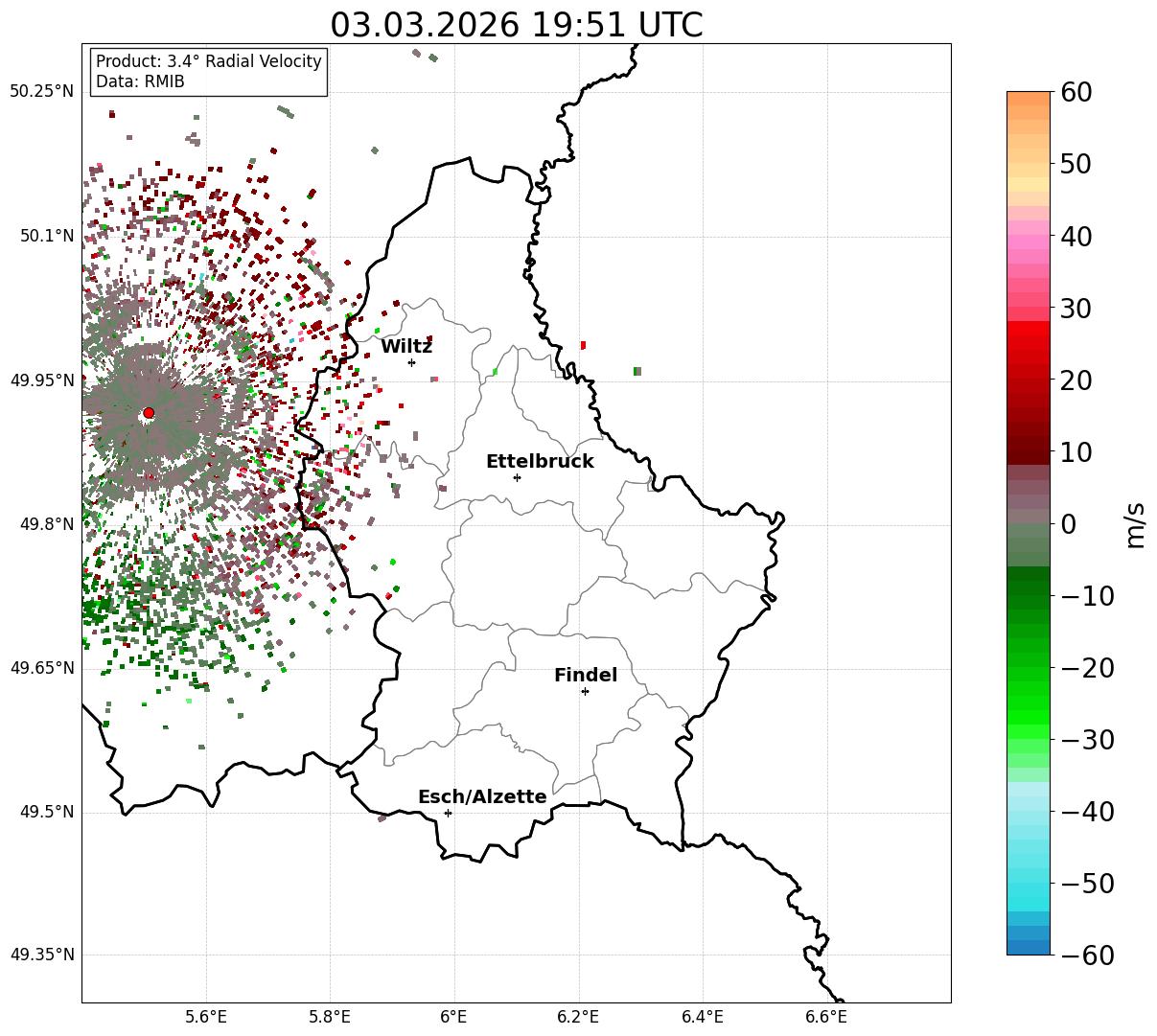Click the Findel city label

(586, 676)
